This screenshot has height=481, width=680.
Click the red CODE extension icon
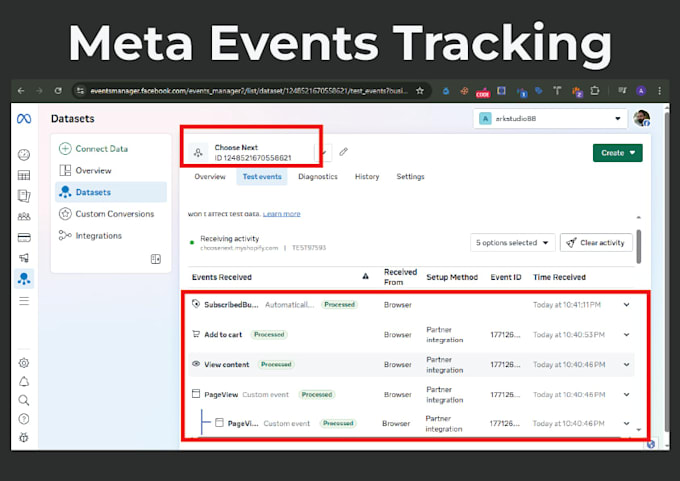pos(483,92)
